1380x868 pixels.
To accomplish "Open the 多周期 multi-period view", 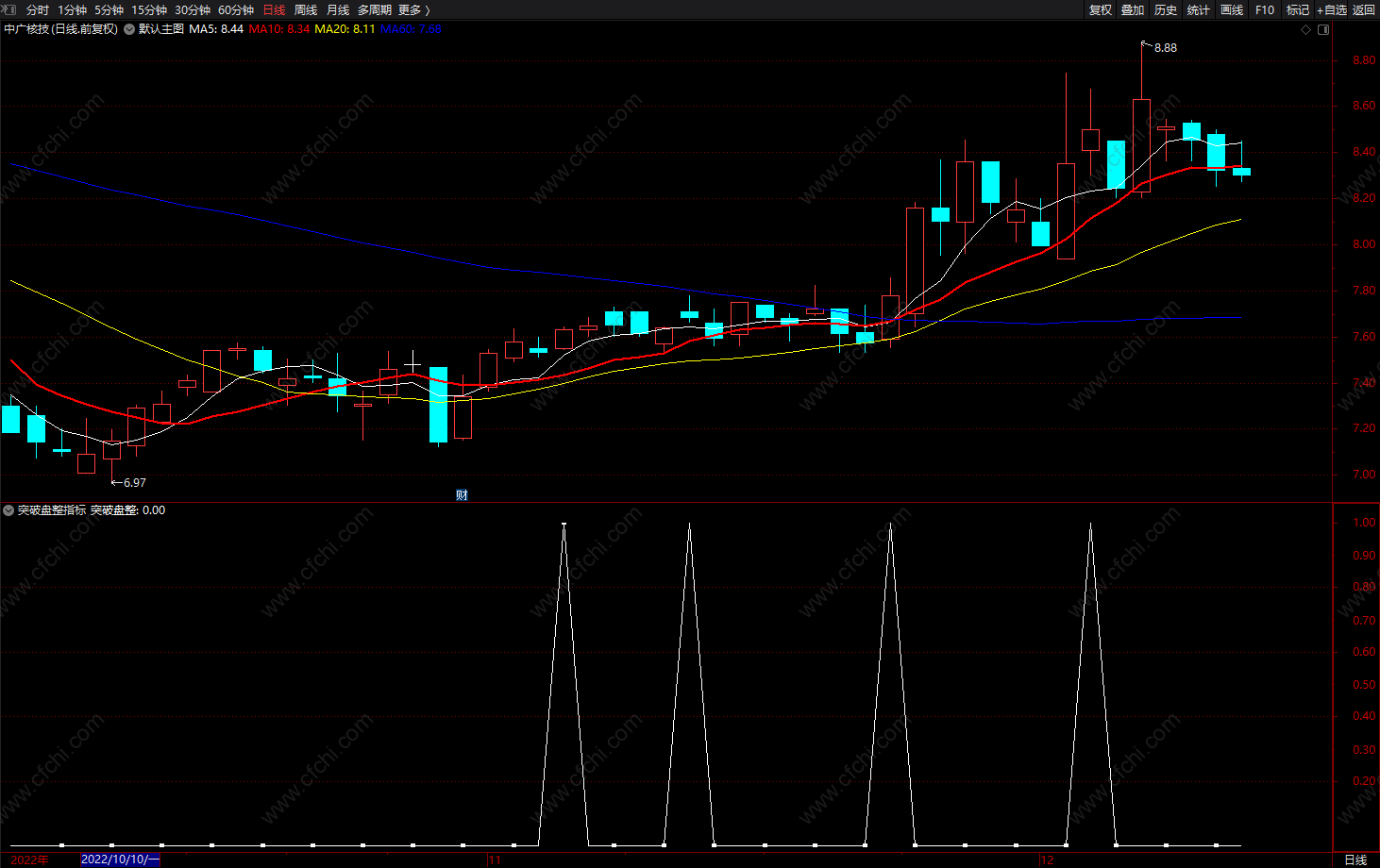I will 375,9.
